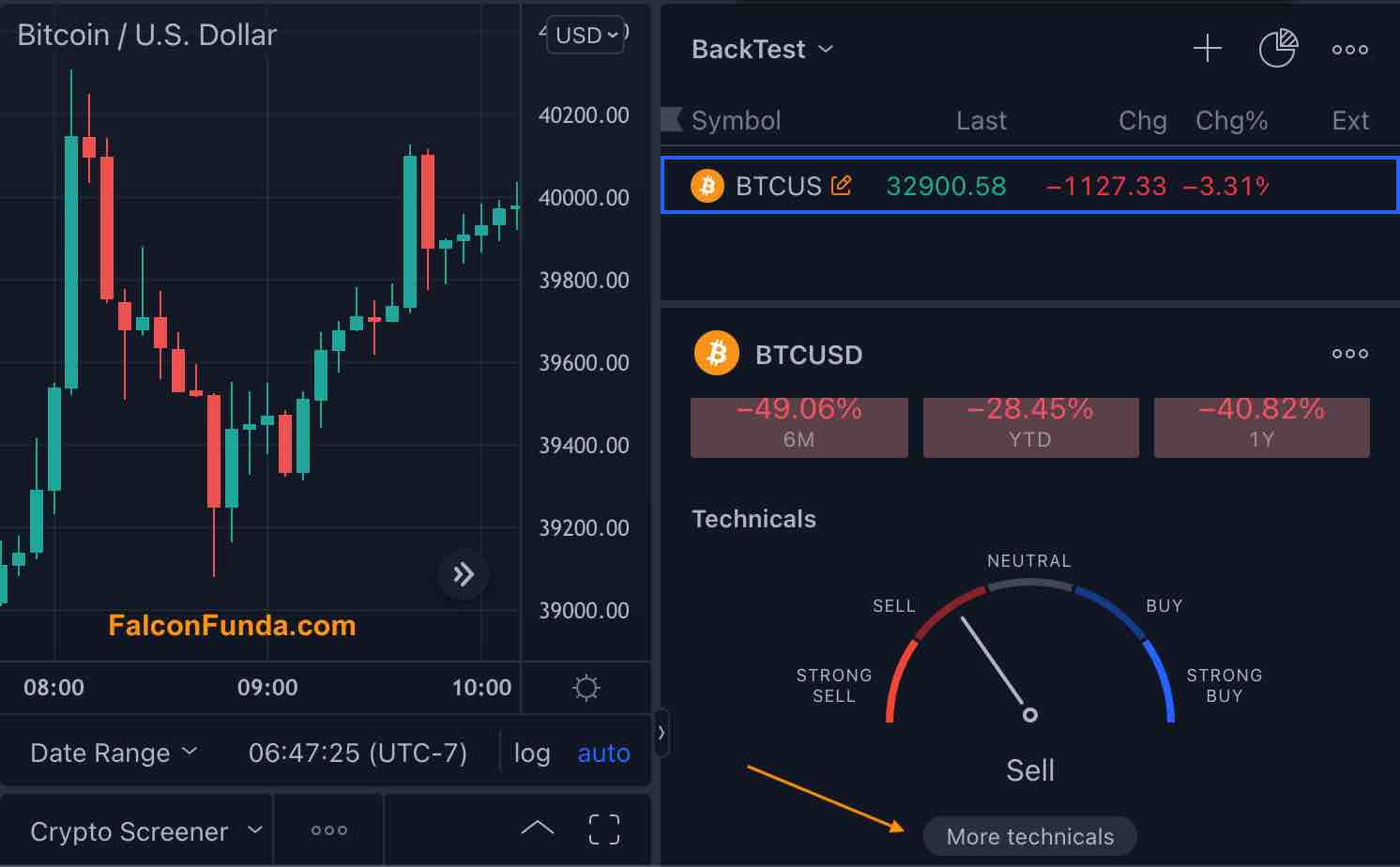Select the YTD performance tab
Screen dimensions: 1400x867
pos(1030,427)
